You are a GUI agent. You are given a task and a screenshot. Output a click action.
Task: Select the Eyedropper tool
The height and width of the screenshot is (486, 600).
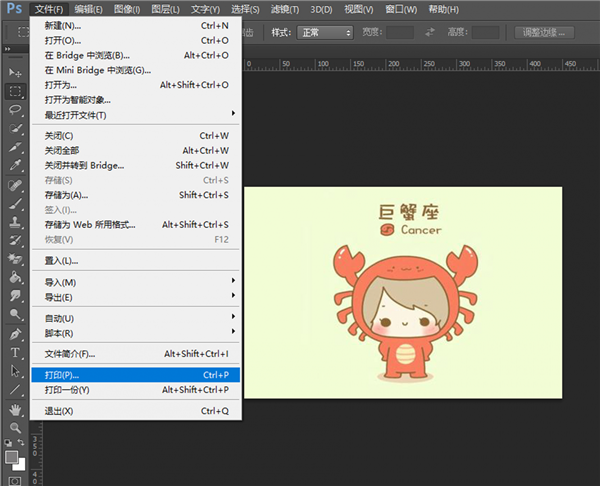pos(16,166)
